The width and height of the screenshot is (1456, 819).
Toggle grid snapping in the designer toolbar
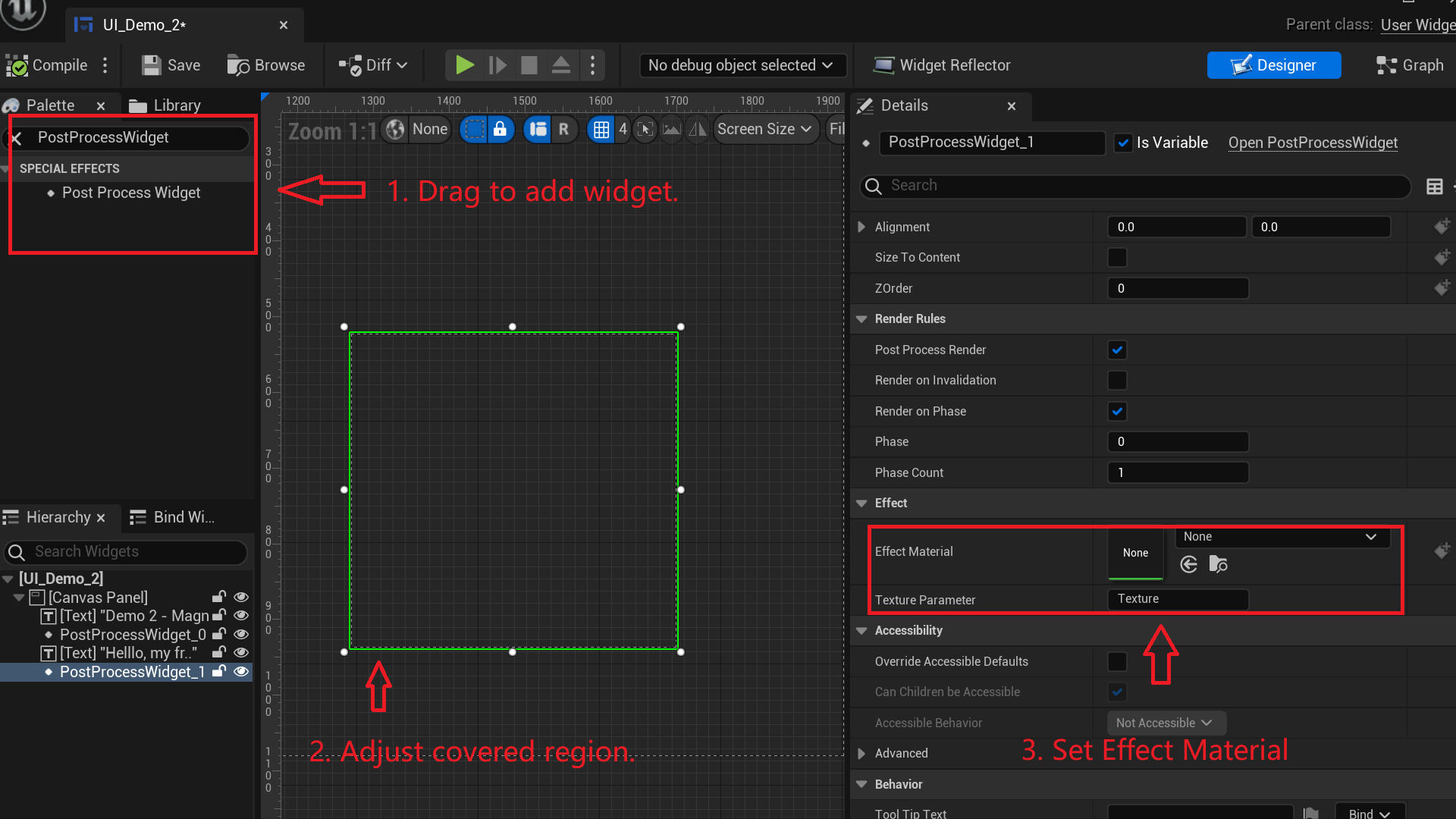tap(601, 129)
